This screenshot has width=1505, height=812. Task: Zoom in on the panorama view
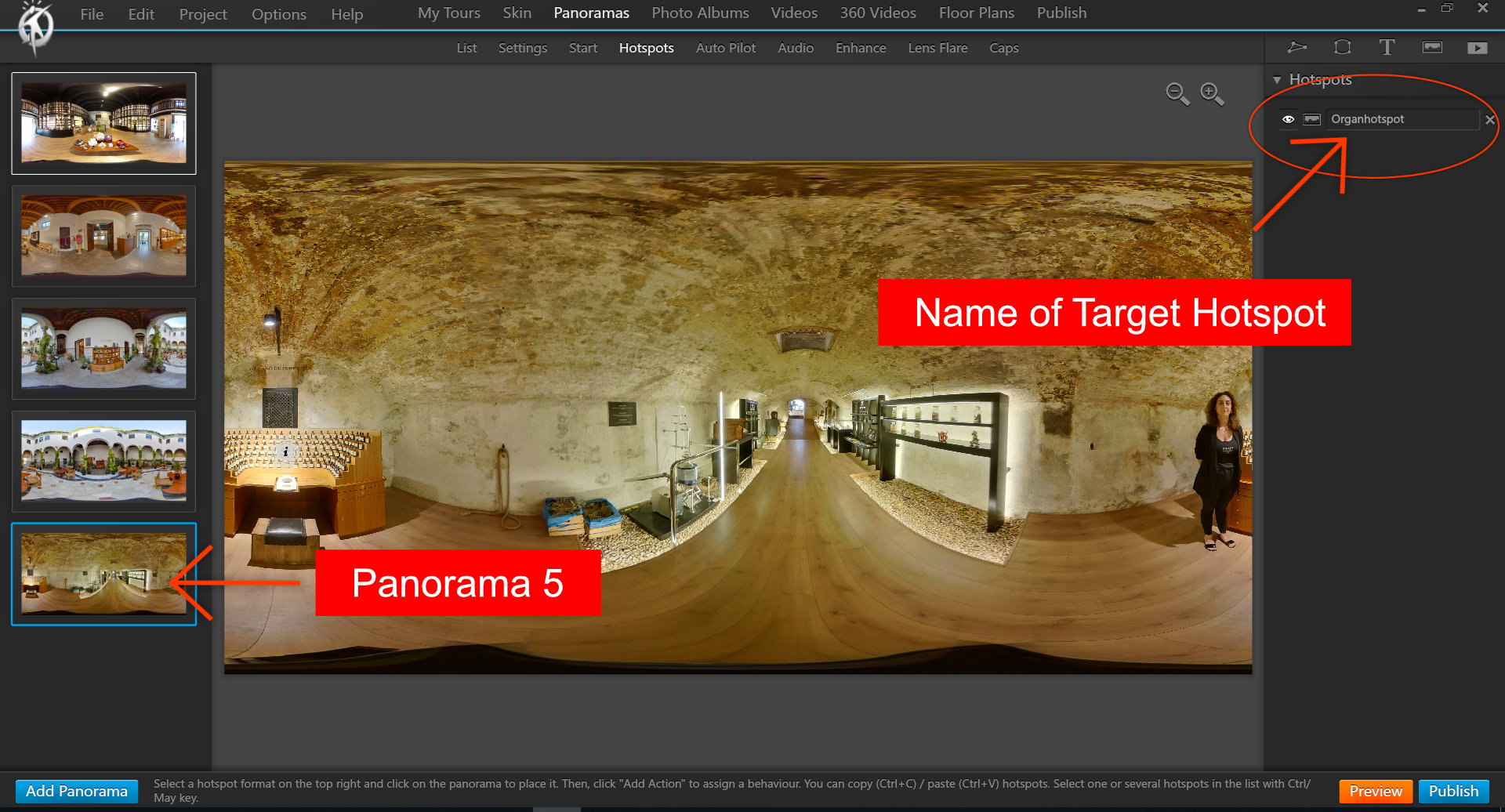[1212, 94]
